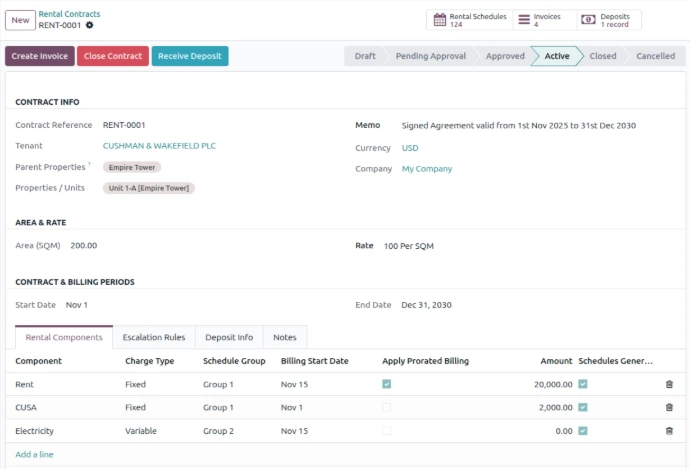Toggle Schedules Generated checkbox for Electricity
This screenshot has height=469, width=690.
tap(583, 431)
